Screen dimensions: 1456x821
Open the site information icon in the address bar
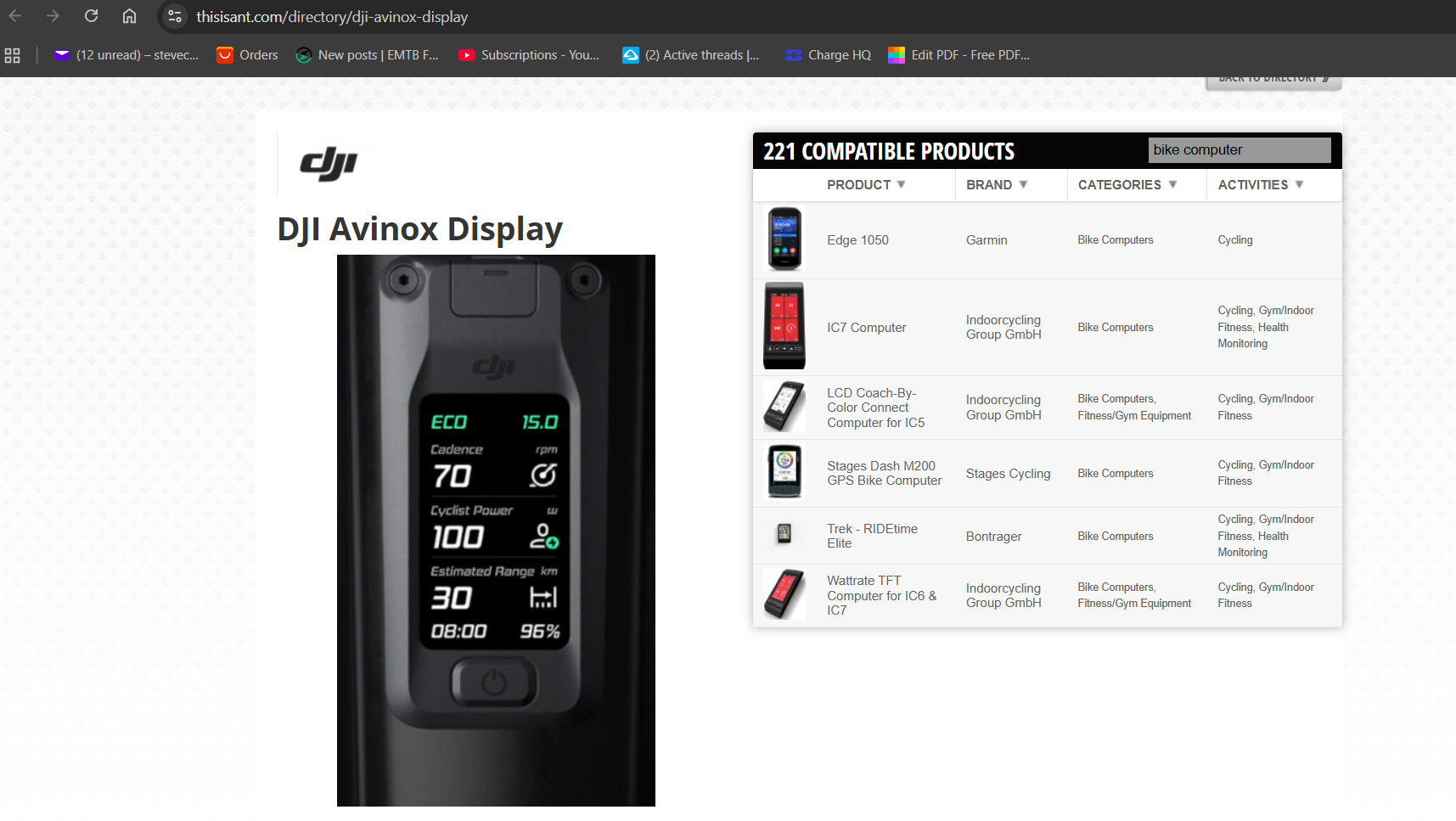(x=175, y=16)
